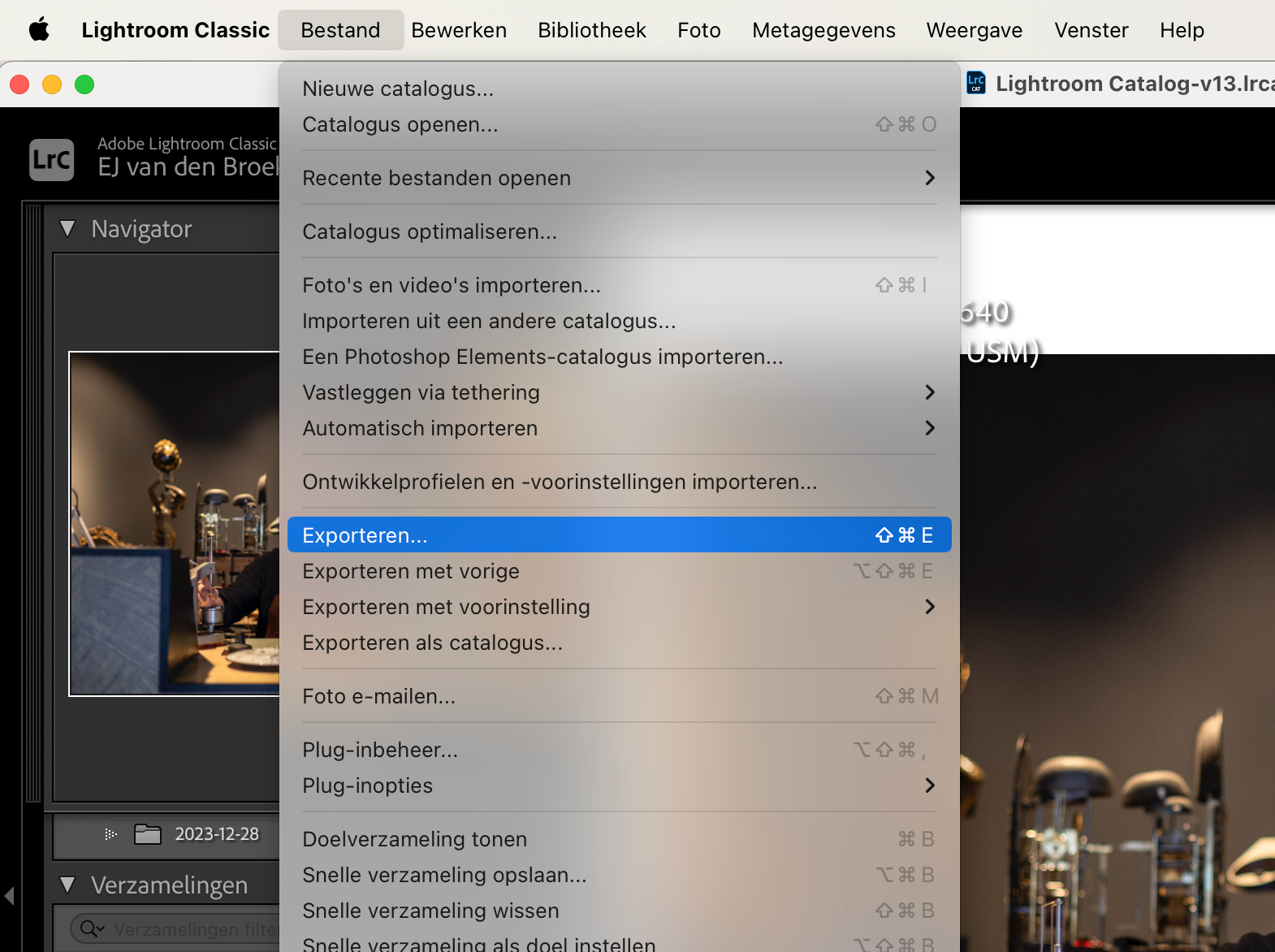Image resolution: width=1275 pixels, height=952 pixels.
Task: Click the main photo preview image
Action: 1117,653
